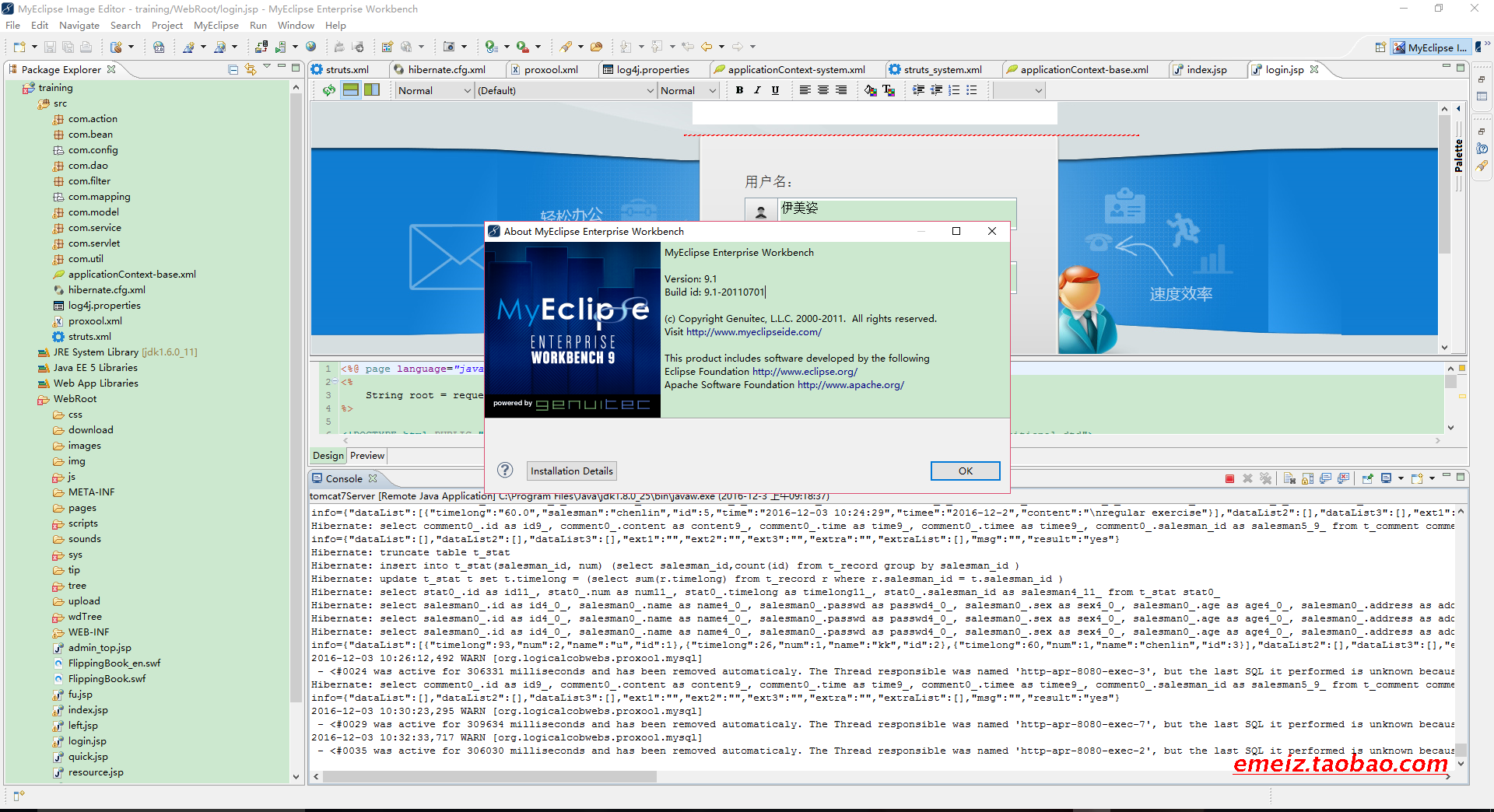Click Open Console dropdown arrow
The image size is (1494, 812).
coord(1432,478)
